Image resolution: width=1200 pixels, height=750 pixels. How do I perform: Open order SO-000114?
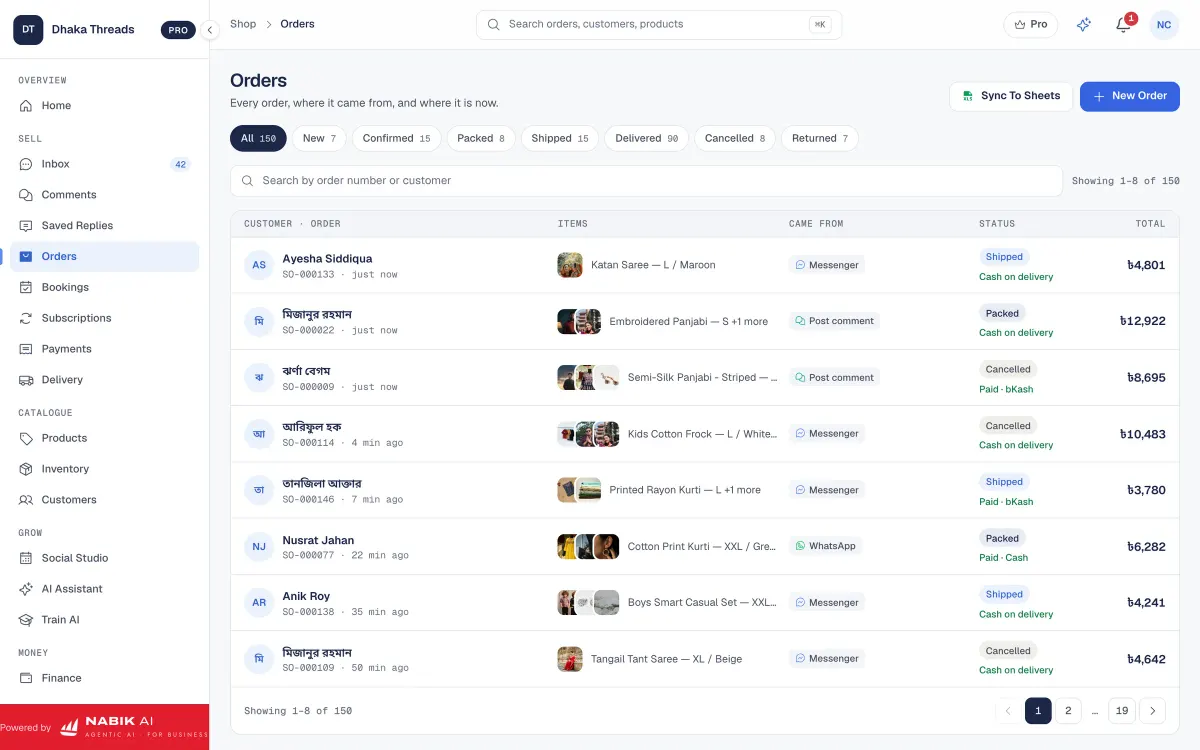(x=705, y=434)
